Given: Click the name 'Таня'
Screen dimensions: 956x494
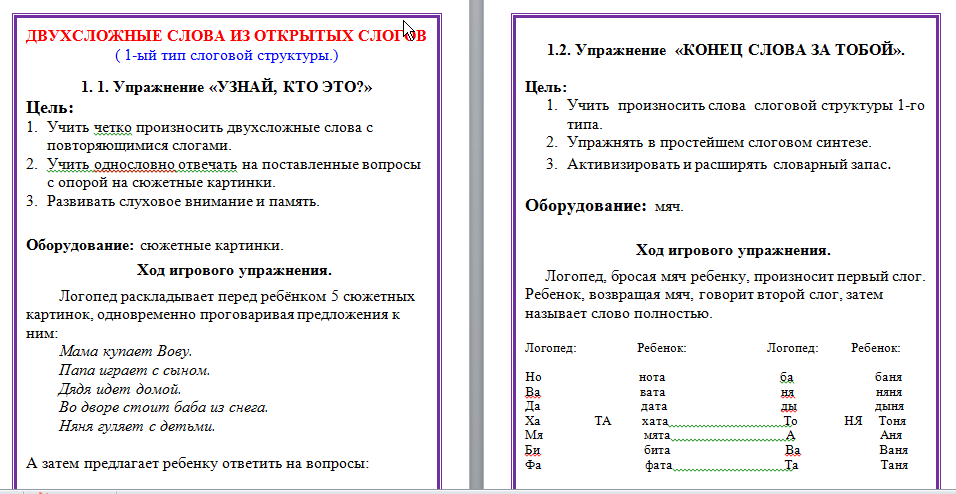Looking at the screenshot, I should [894, 465].
